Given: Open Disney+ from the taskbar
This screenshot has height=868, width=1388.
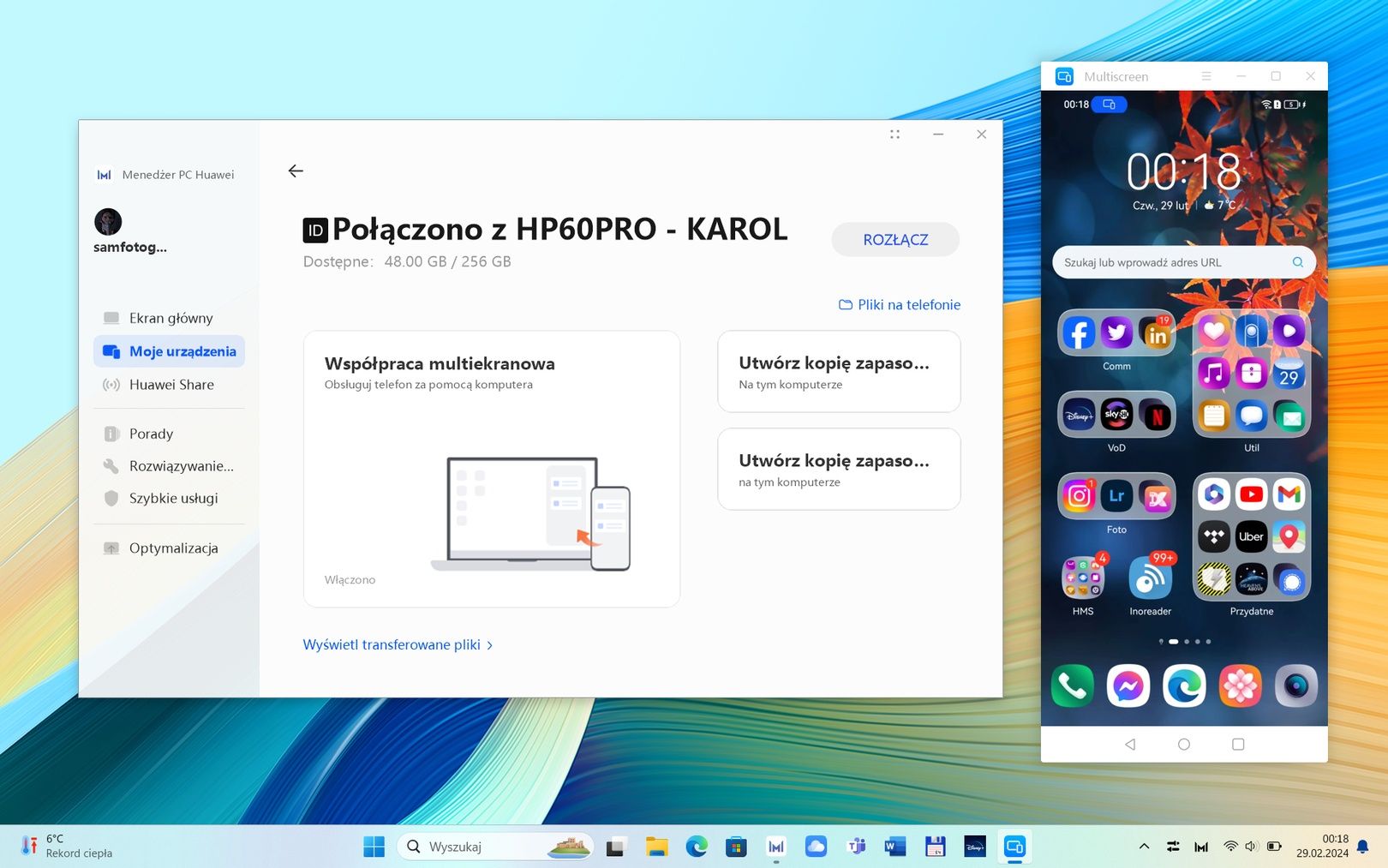Looking at the screenshot, I should [x=974, y=847].
